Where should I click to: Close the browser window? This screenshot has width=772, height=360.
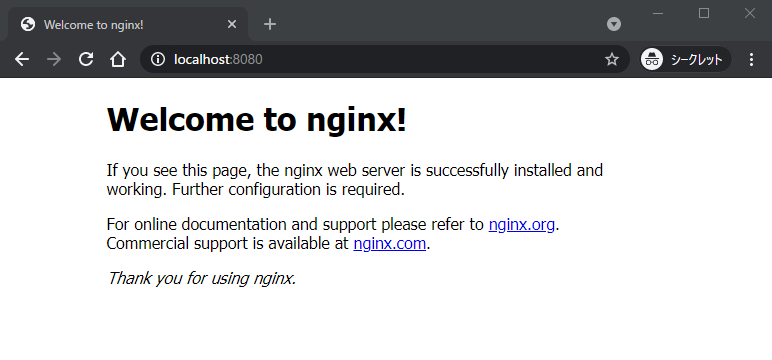749,13
